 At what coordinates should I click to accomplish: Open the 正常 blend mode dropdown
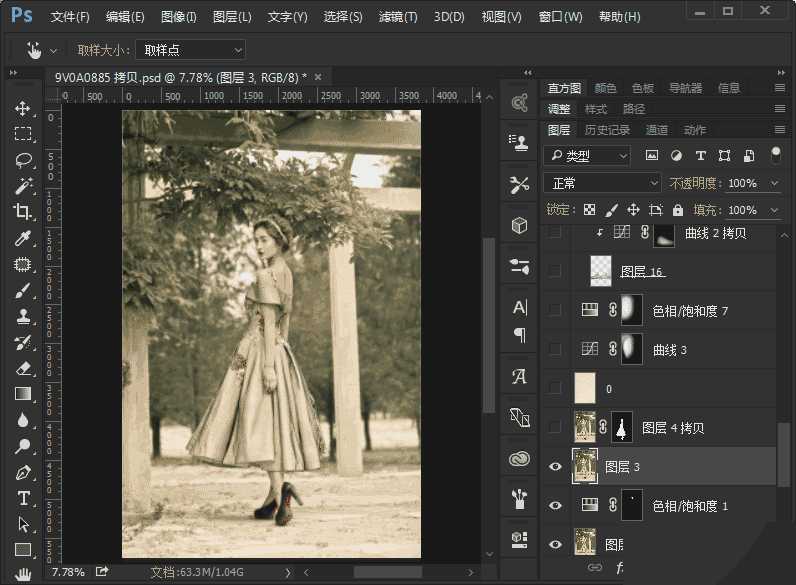click(x=602, y=183)
